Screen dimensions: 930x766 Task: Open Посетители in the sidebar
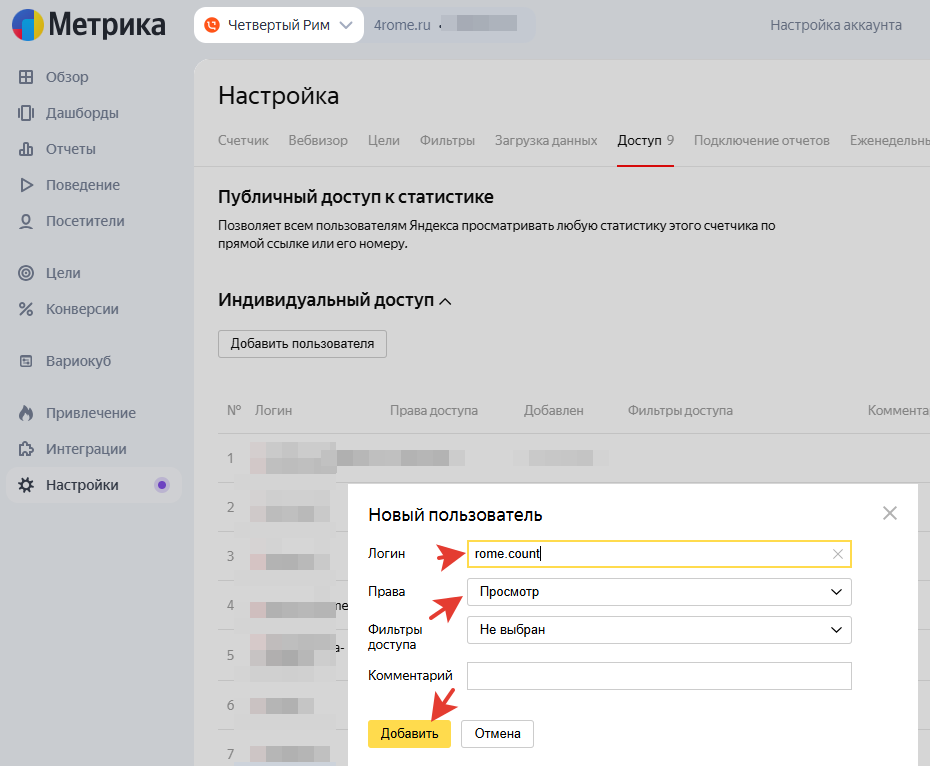(85, 221)
